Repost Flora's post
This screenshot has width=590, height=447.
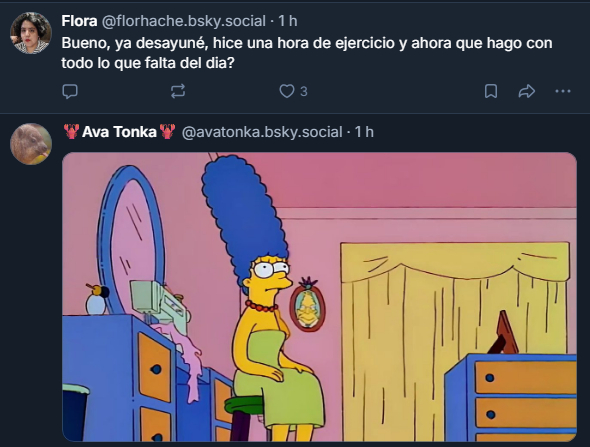pyautogui.click(x=178, y=91)
